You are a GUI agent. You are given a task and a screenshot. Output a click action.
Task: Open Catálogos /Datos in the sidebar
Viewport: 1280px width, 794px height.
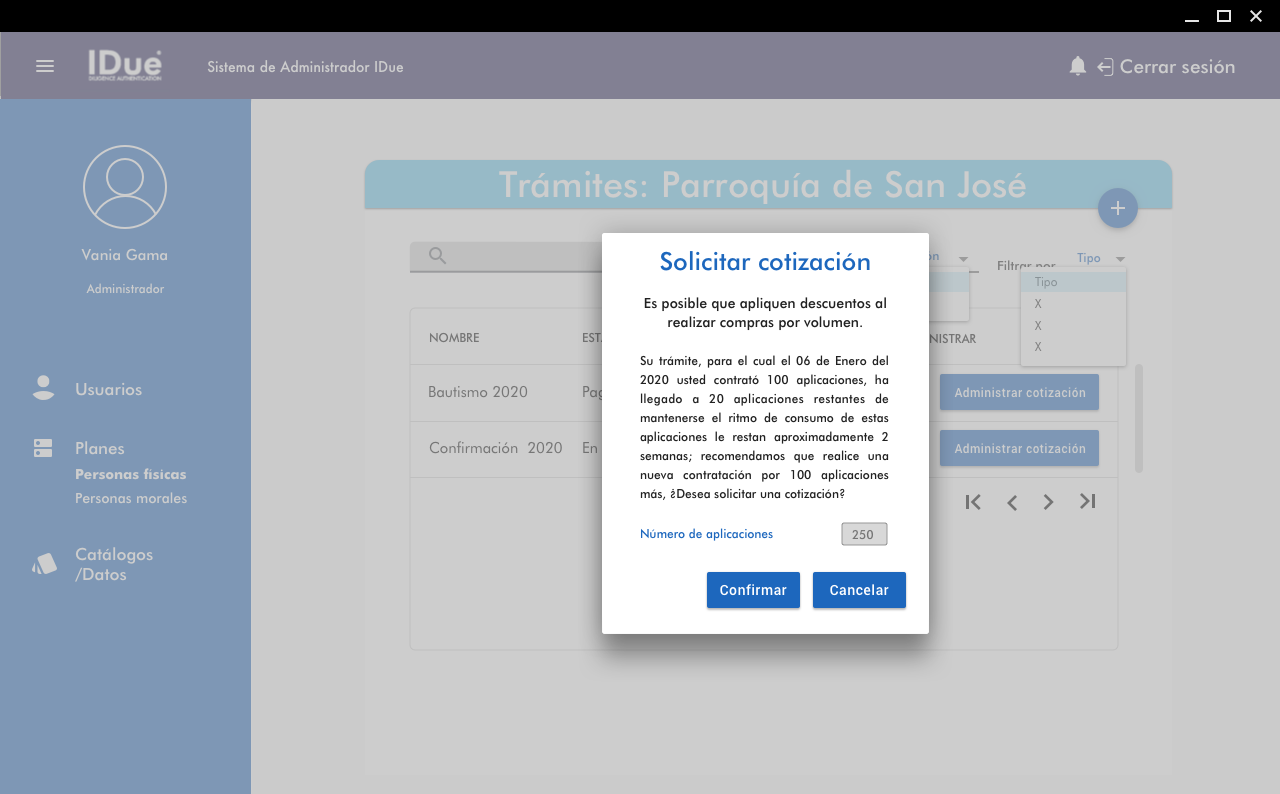113,564
